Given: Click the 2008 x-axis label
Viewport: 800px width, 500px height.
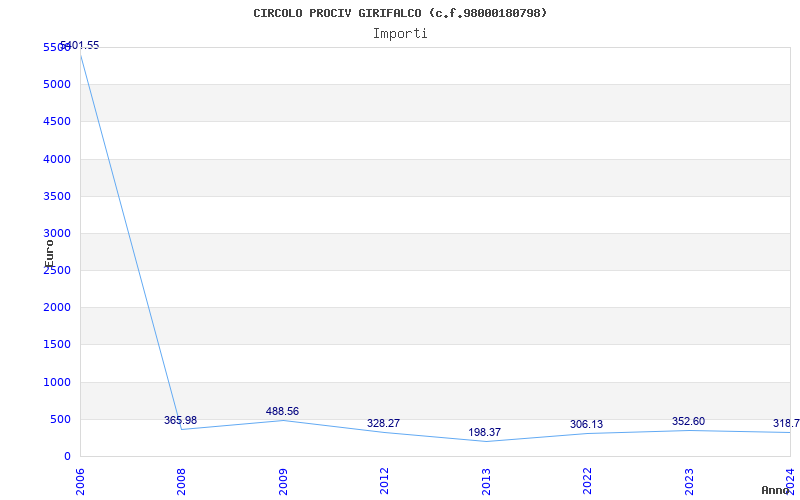Looking at the screenshot, I should pyautogui.click(x=181, y=482).
